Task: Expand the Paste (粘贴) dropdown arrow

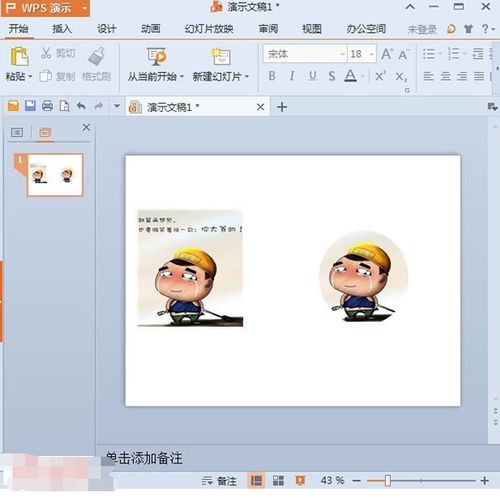Action: coord(30,77)
